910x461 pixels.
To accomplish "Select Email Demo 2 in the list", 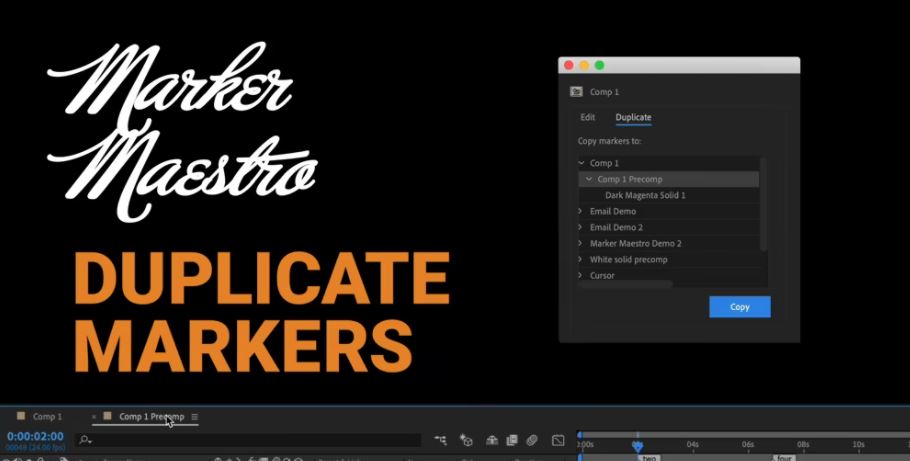I will 616,227.
